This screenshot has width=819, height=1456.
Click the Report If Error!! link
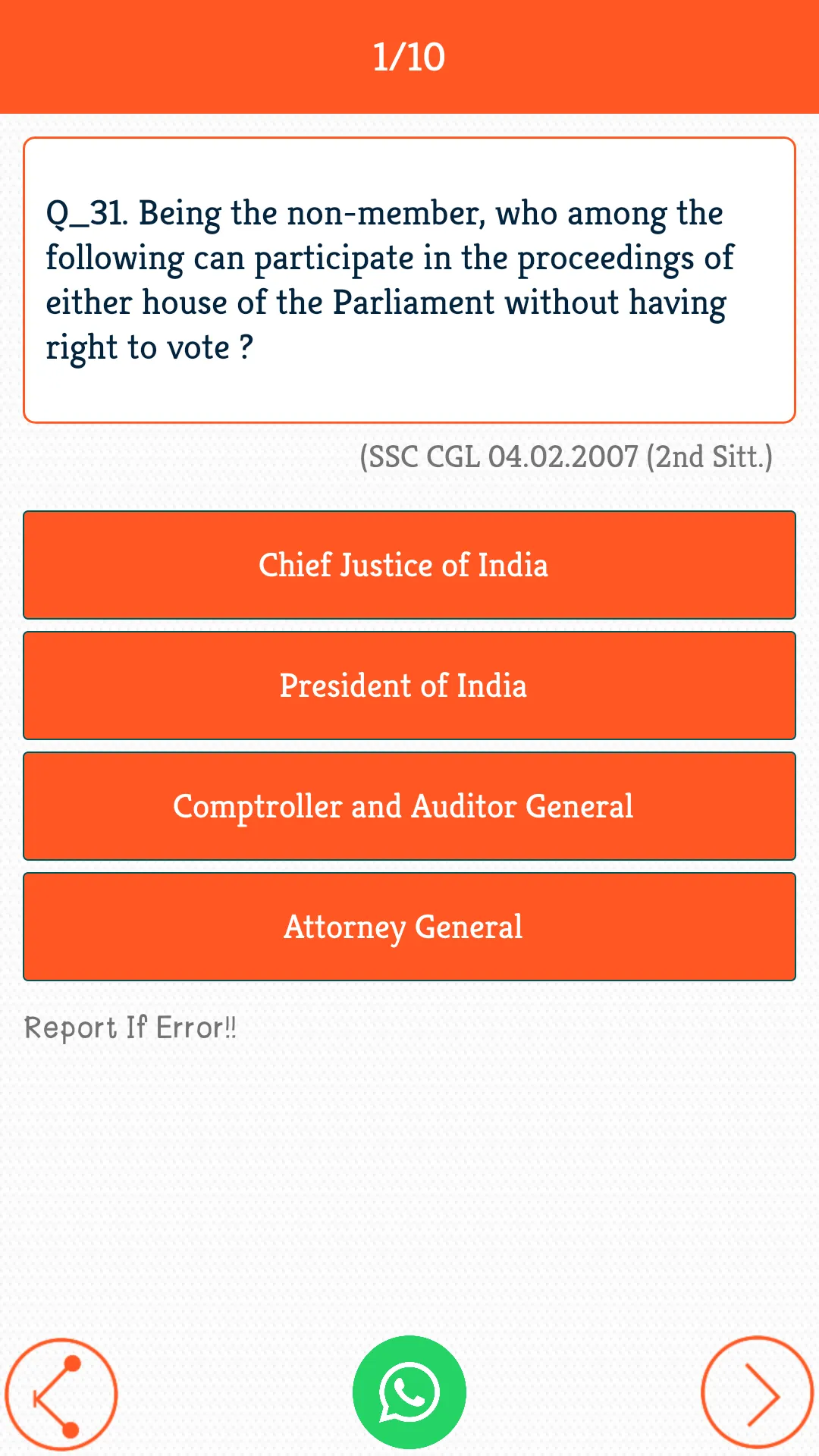[130, 1028]
